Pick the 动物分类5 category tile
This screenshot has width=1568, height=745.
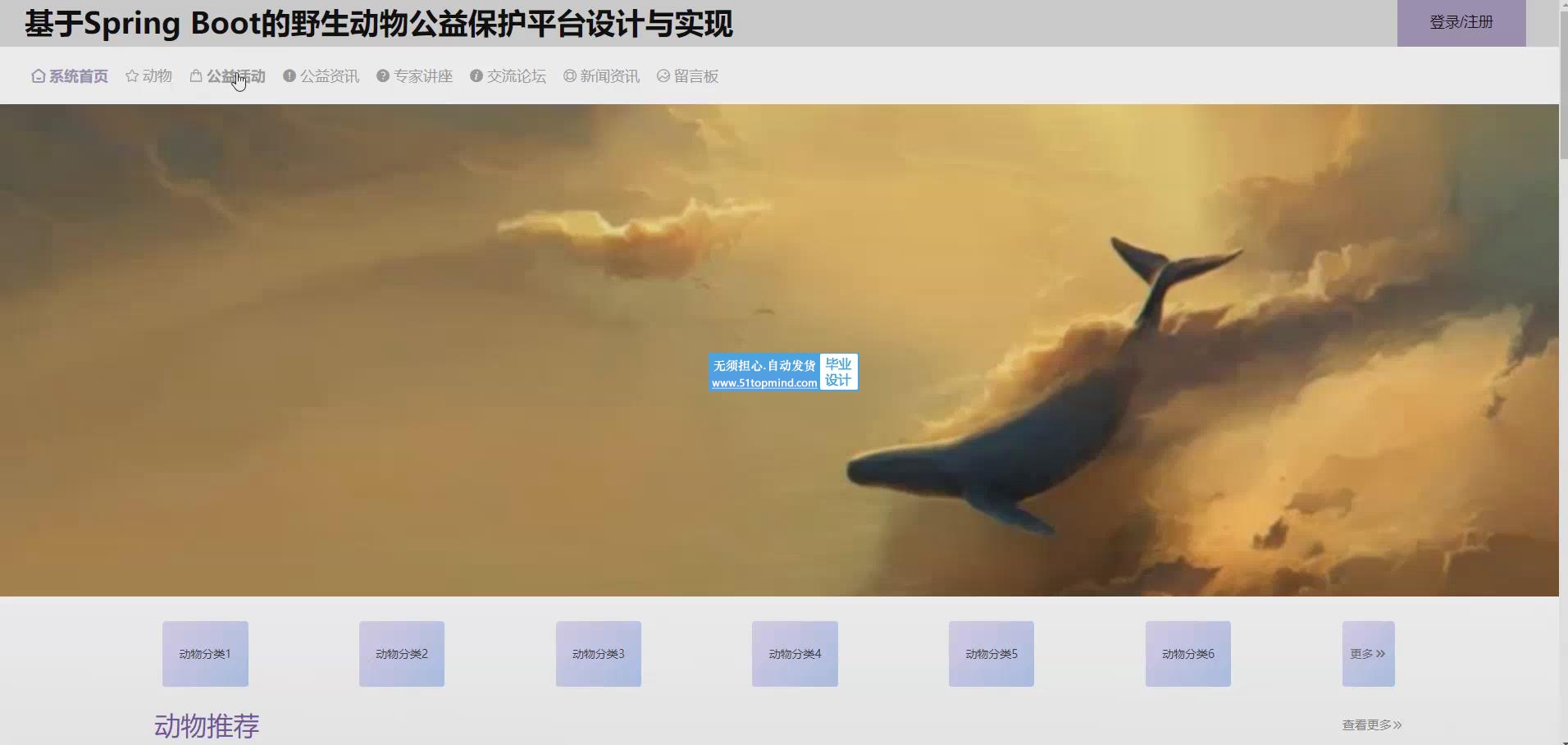pos(991,654)
